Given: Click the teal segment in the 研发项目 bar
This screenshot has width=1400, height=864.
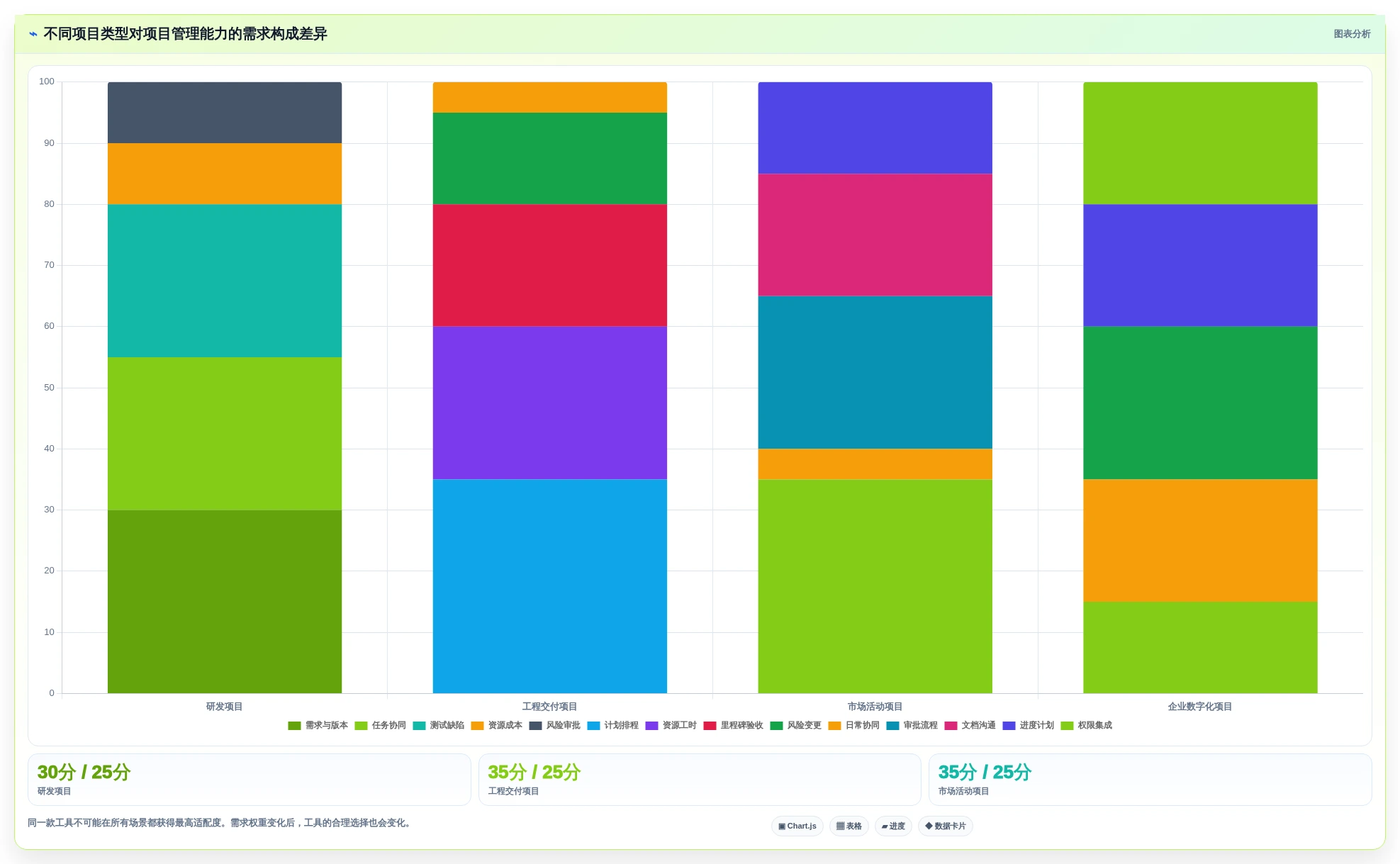Looking at the screenshot, I should click(225, 281).
